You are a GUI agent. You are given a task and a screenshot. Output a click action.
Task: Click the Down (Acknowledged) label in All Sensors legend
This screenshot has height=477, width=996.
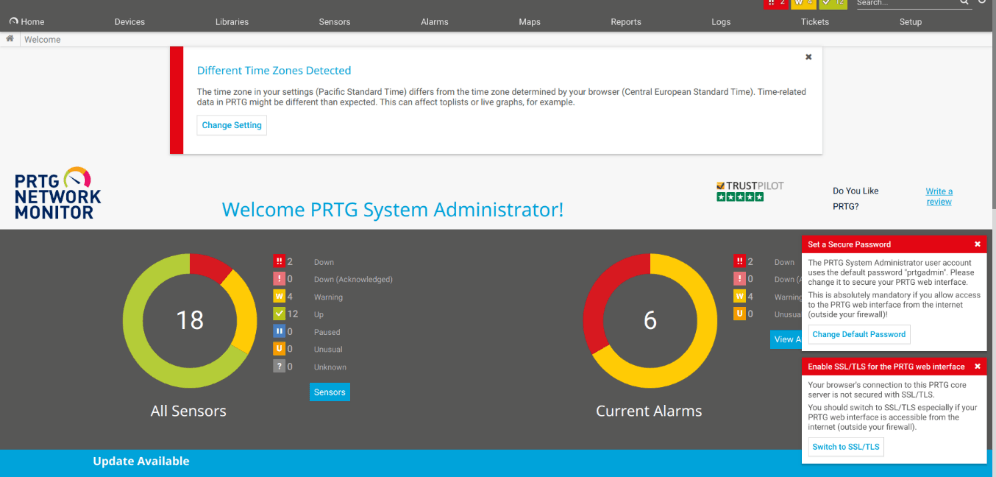tap(353, 279)
